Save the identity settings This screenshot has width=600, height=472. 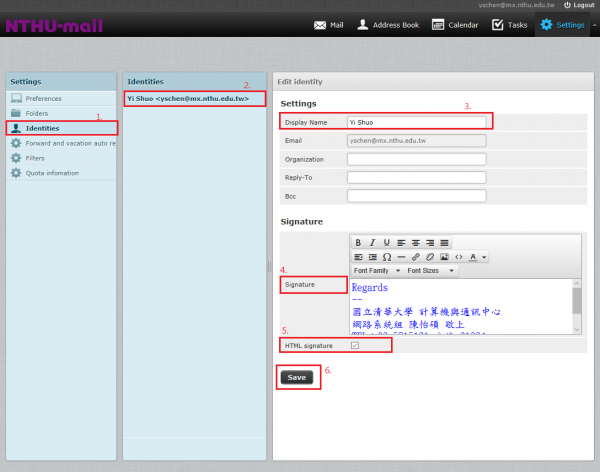point(296,377)
